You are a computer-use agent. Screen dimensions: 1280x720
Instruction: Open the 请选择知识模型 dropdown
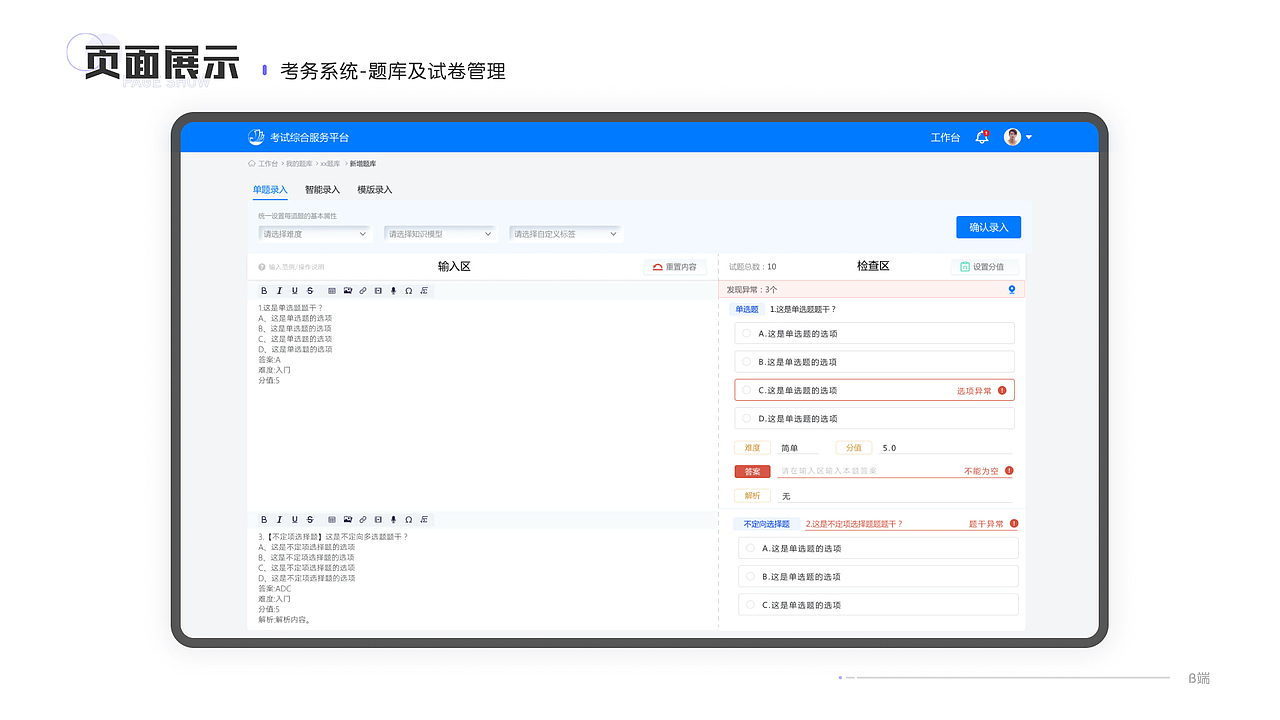440,233
